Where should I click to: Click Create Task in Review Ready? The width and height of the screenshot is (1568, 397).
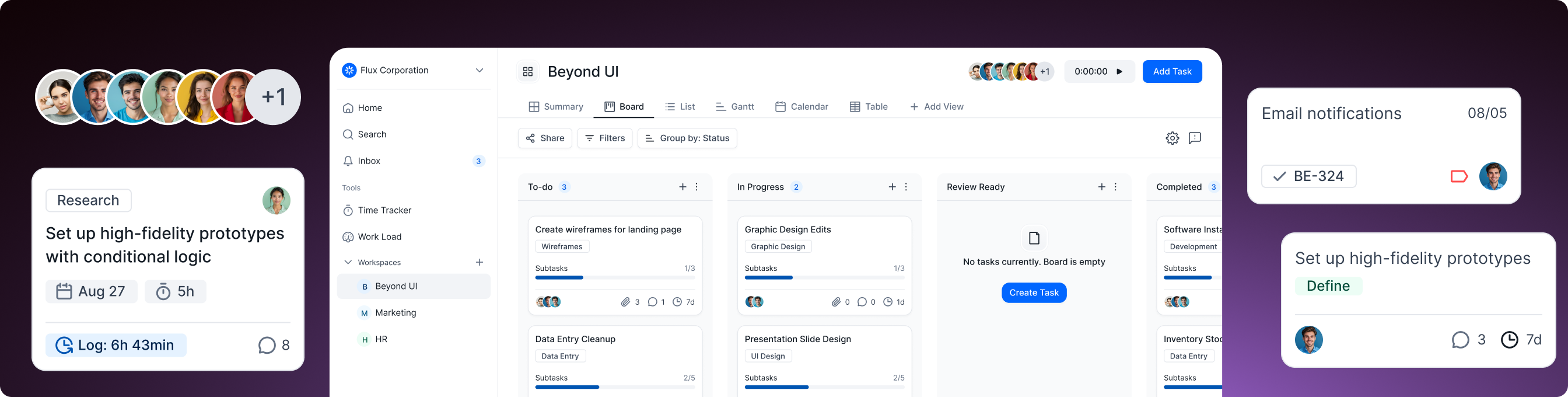click(x=1034, y=293)
